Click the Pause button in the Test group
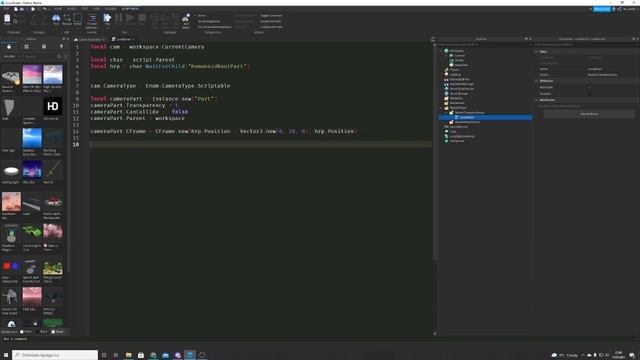The height and width of the screenshot is (360, 640). pyautogui.click(x=118, y=18)
